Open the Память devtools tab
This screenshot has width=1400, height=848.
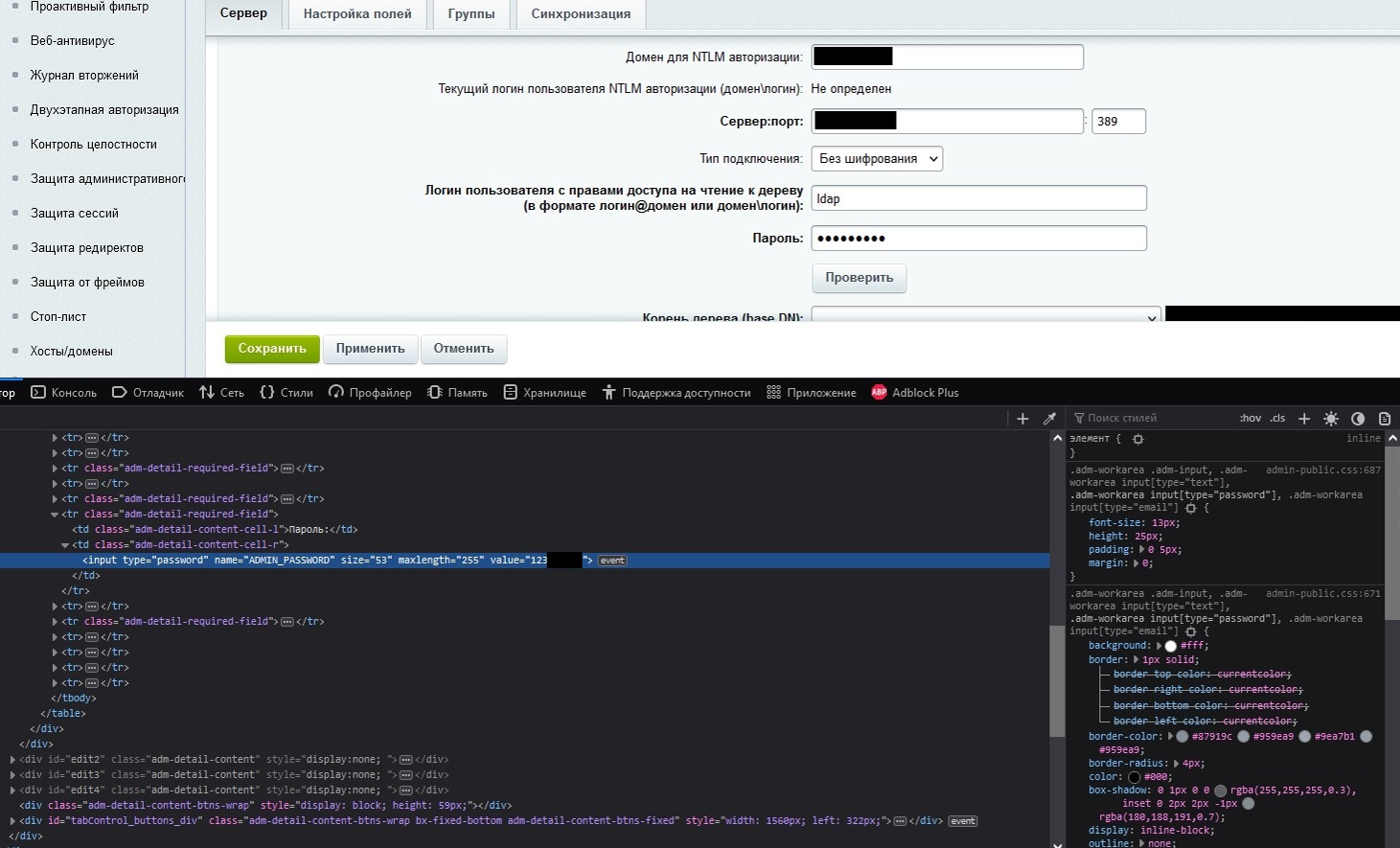(x=457, y=392)
